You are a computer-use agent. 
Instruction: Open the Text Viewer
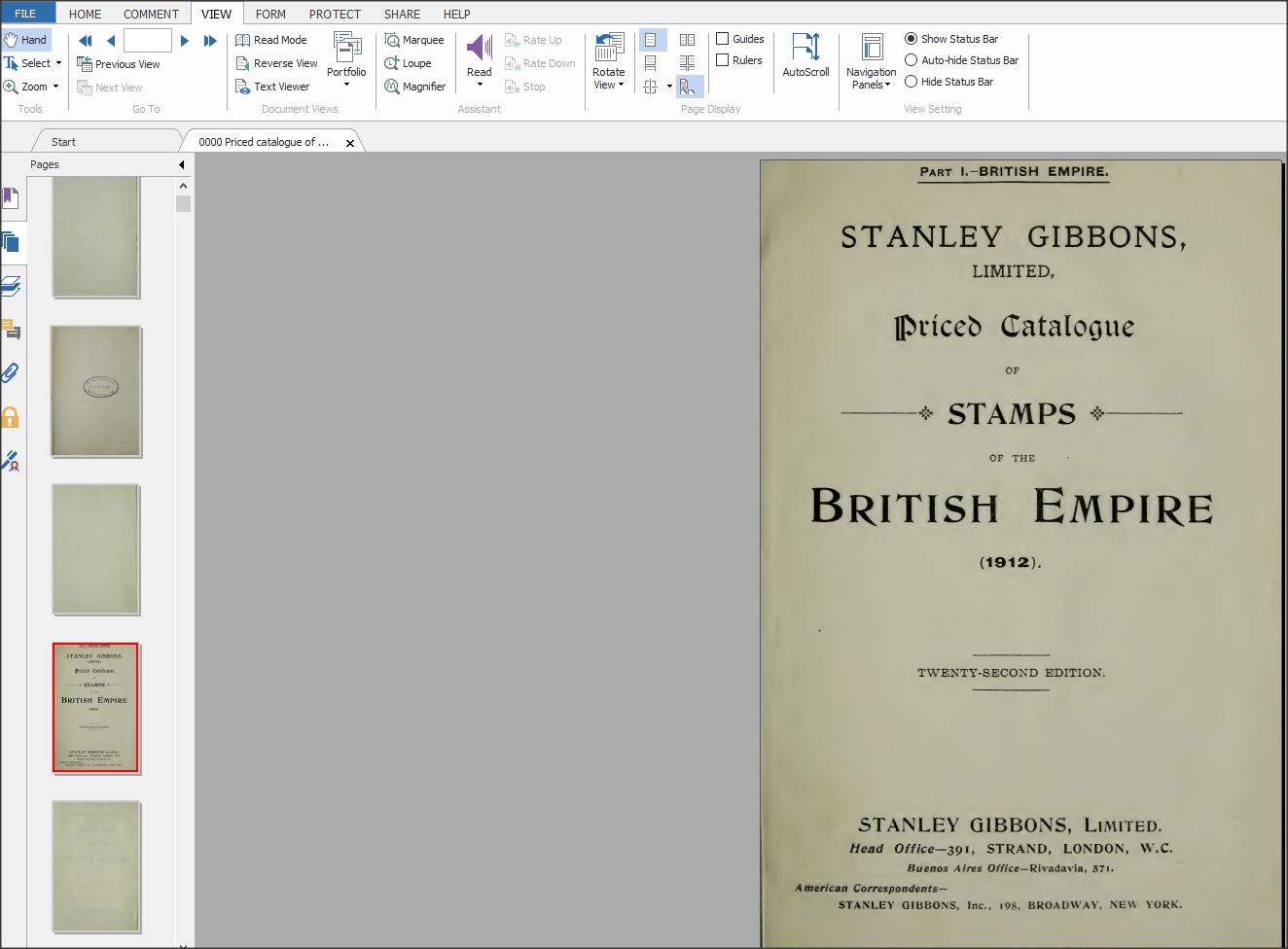[x=273, y=87]
